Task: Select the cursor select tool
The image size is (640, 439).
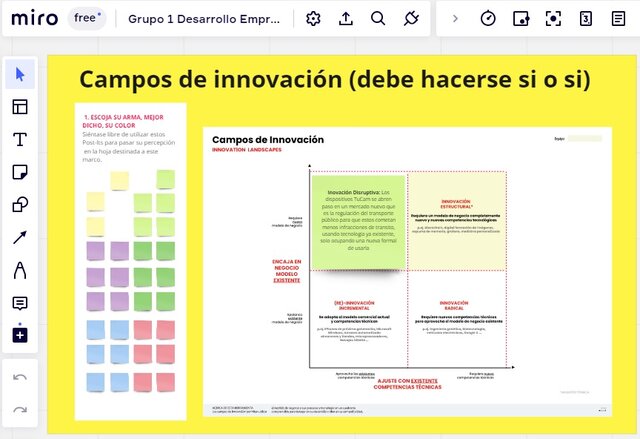Action: (20, 74)
